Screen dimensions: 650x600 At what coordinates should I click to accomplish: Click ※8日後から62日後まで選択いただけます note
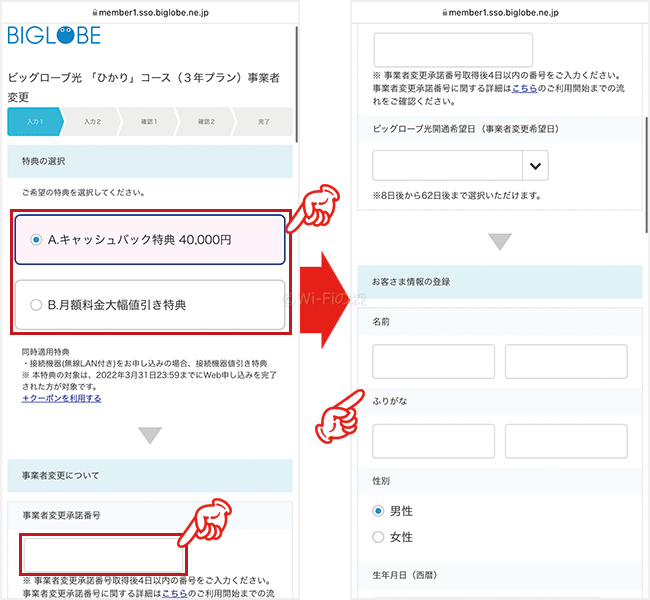(456, 195)
